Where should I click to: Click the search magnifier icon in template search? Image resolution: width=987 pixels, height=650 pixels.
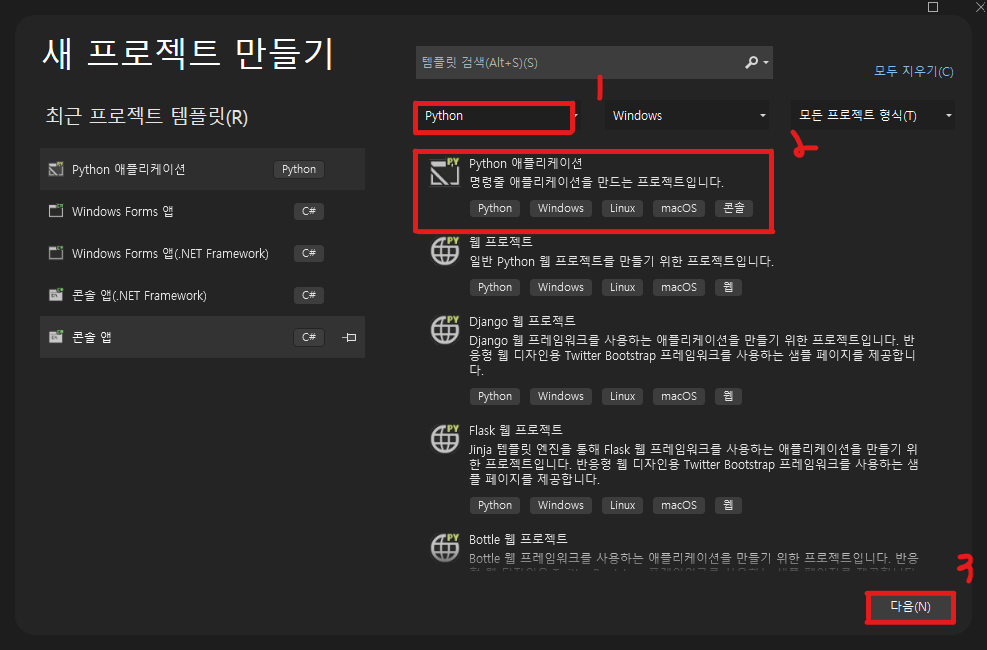(x=751, y=62)
